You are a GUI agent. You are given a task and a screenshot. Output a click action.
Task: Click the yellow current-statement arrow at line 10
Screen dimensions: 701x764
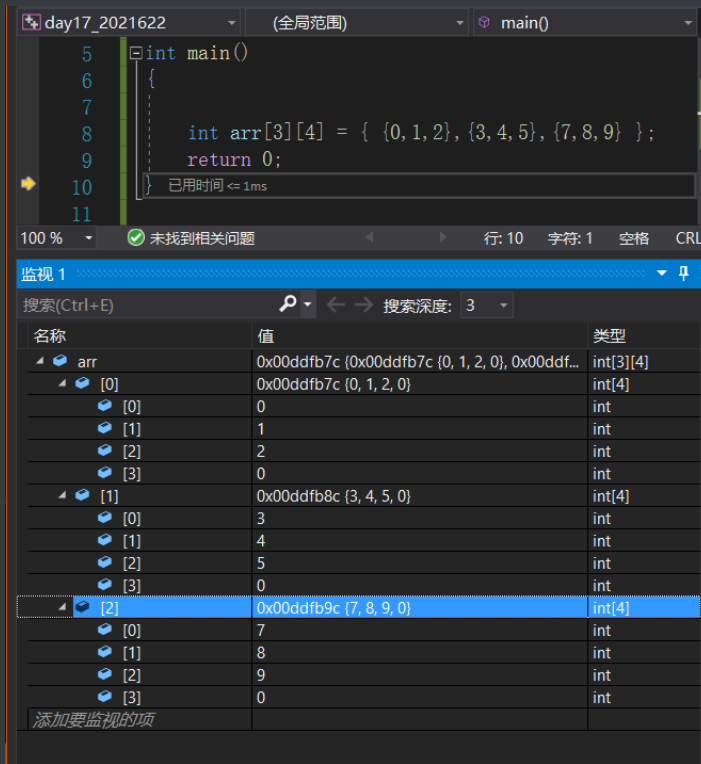pos(28,184)
